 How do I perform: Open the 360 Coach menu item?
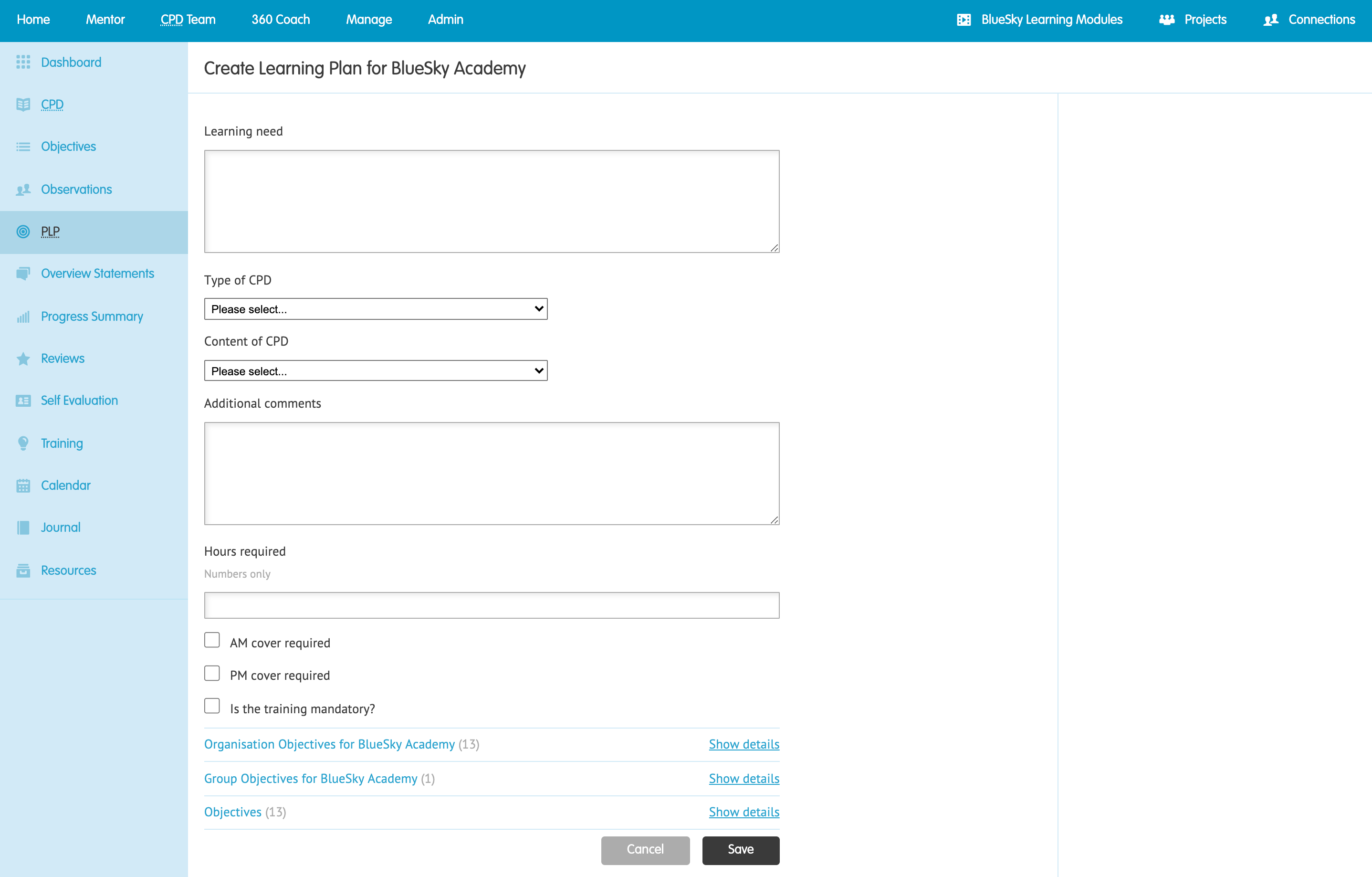click(280, 20)
